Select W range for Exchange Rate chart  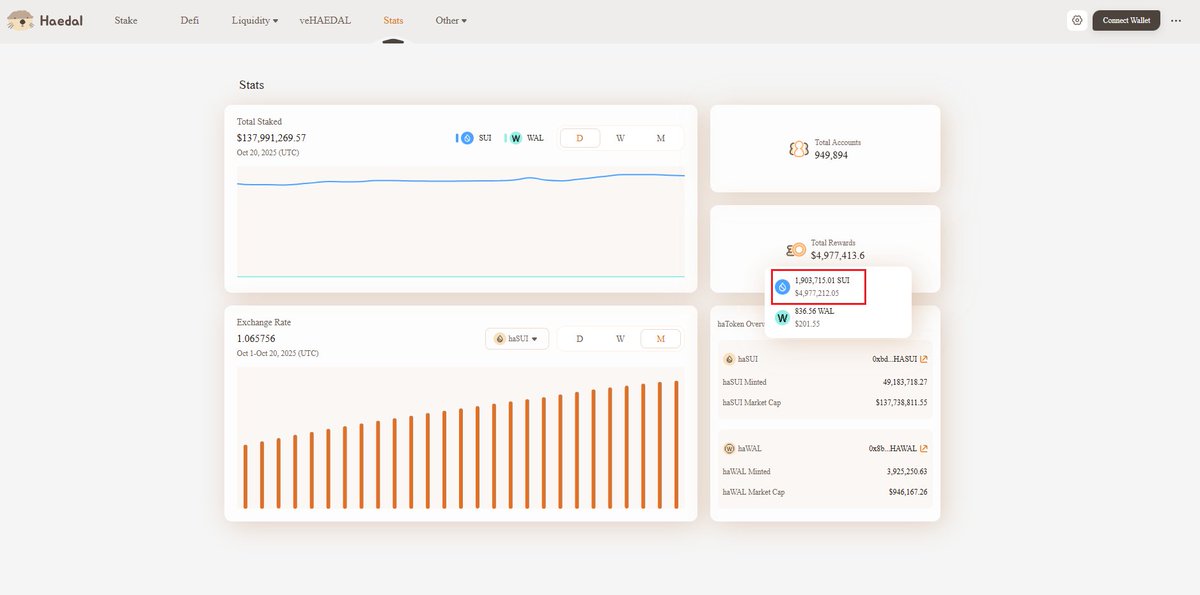pyautogui.click(x=620, y=339)
